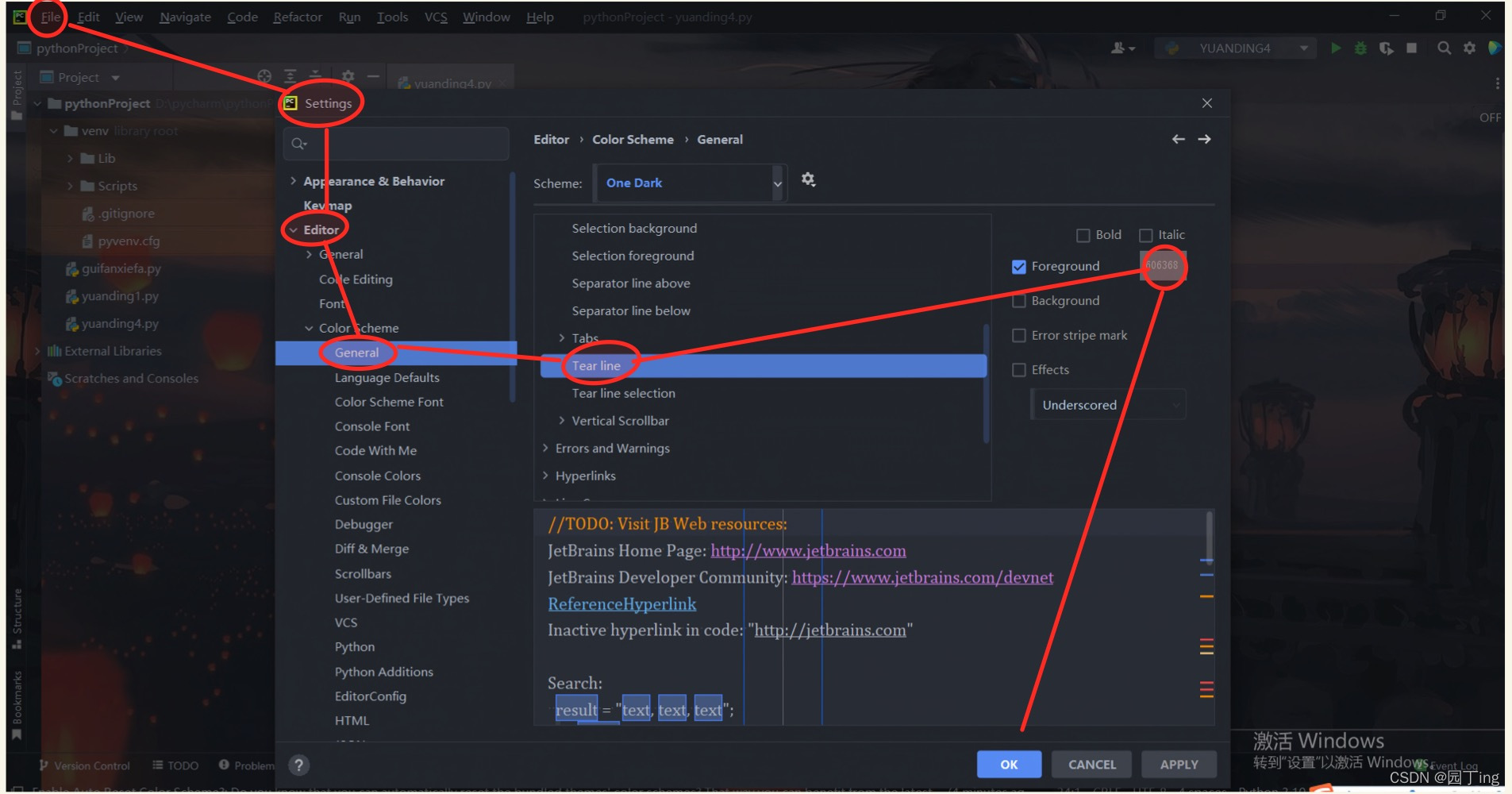Open the Refactor menu
Screen dimensions: 1512x794
(298, 17)
